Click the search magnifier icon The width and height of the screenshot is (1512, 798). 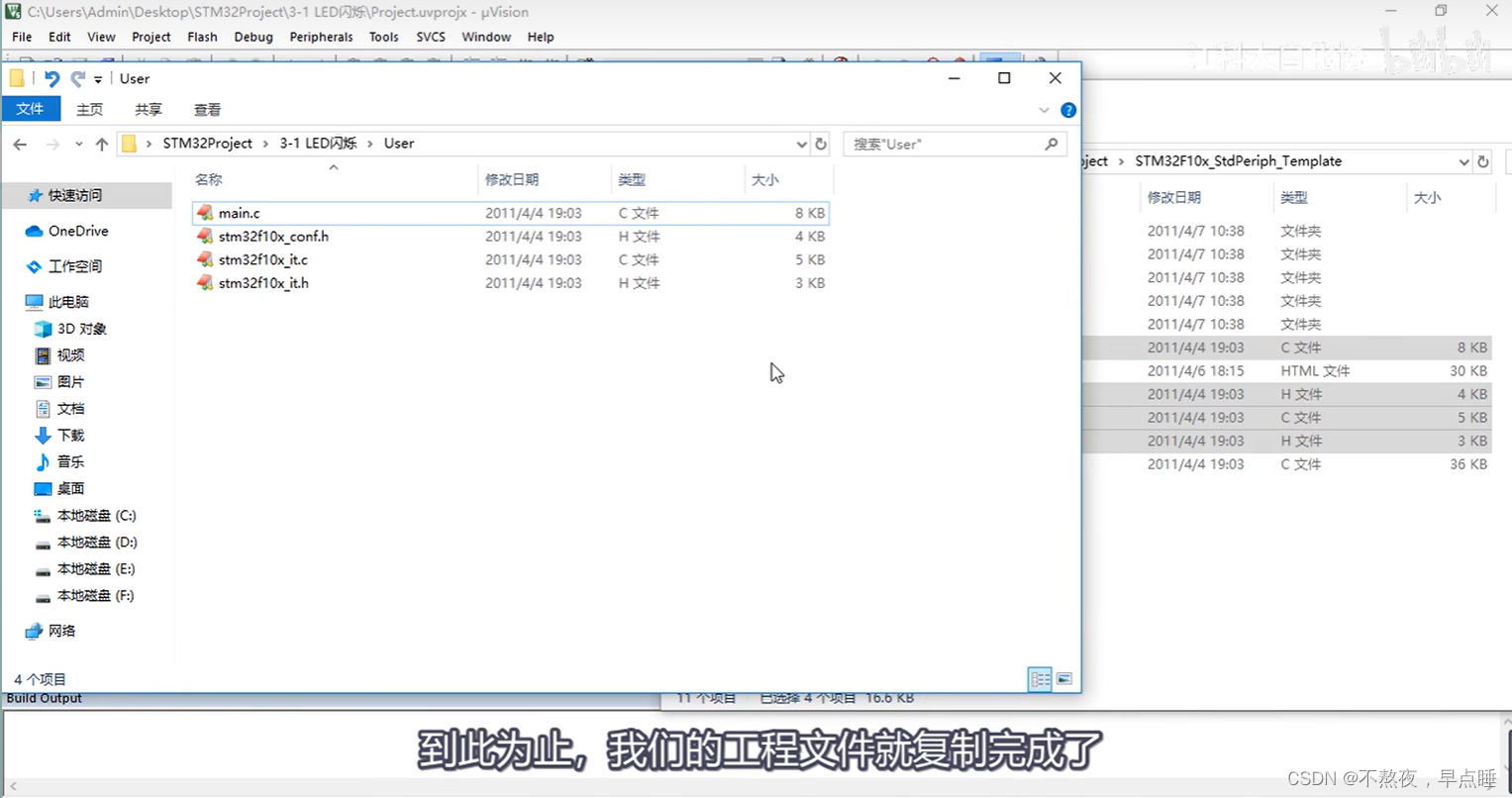(1052, 144)
